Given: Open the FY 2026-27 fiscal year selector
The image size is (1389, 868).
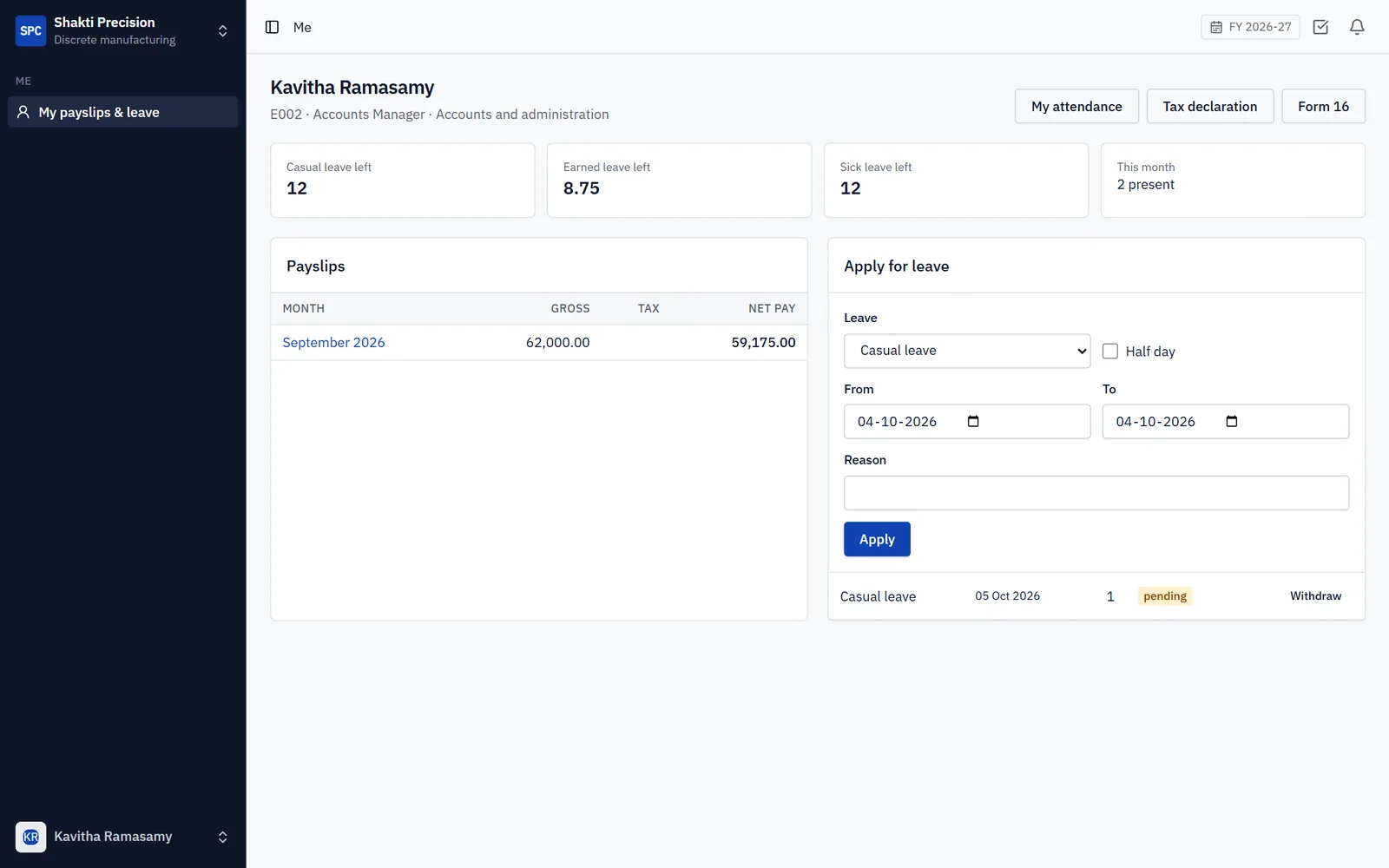Looking at the screenshot, I should click(x=1250, y=27).
